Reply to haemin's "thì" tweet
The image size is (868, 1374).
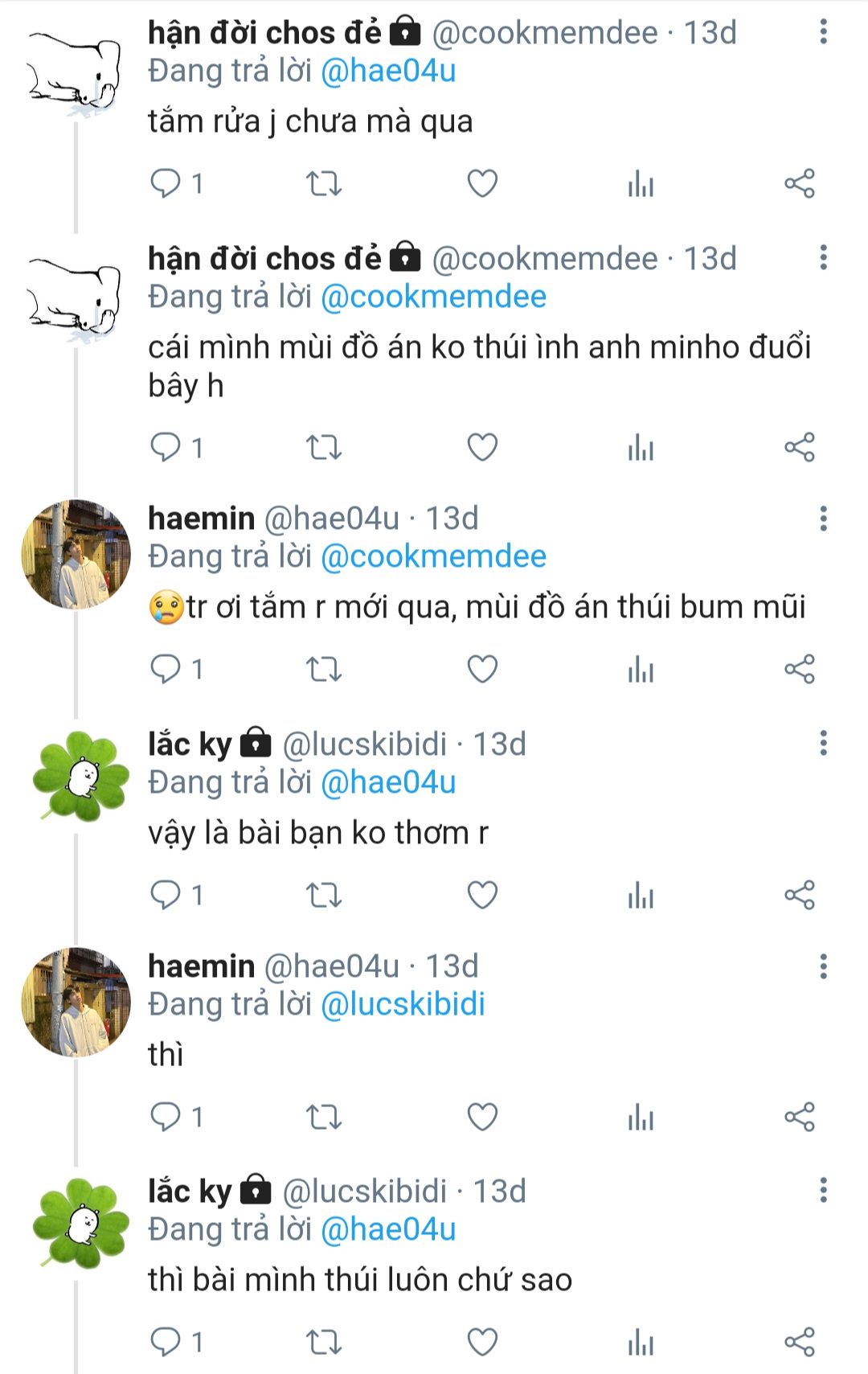[x=166, y=1117]
